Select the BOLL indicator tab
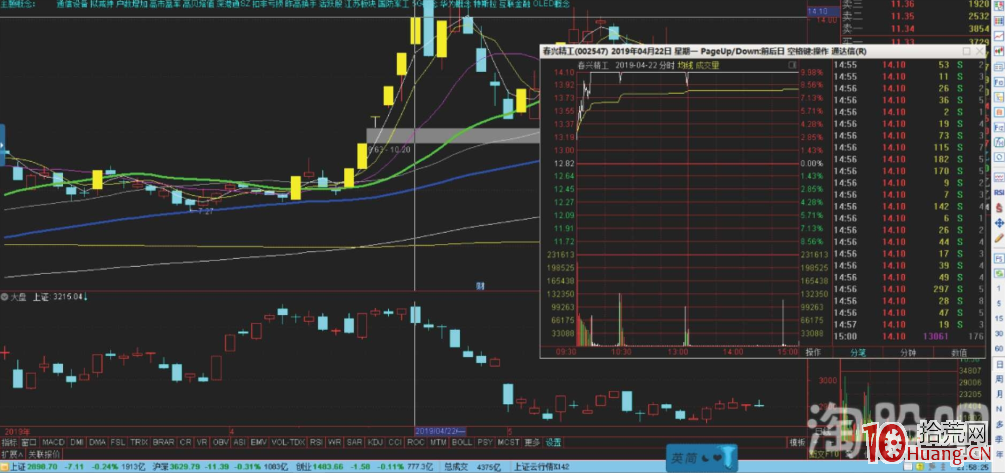The width and height of the screenshot is (1005, 473). (461, 442)
